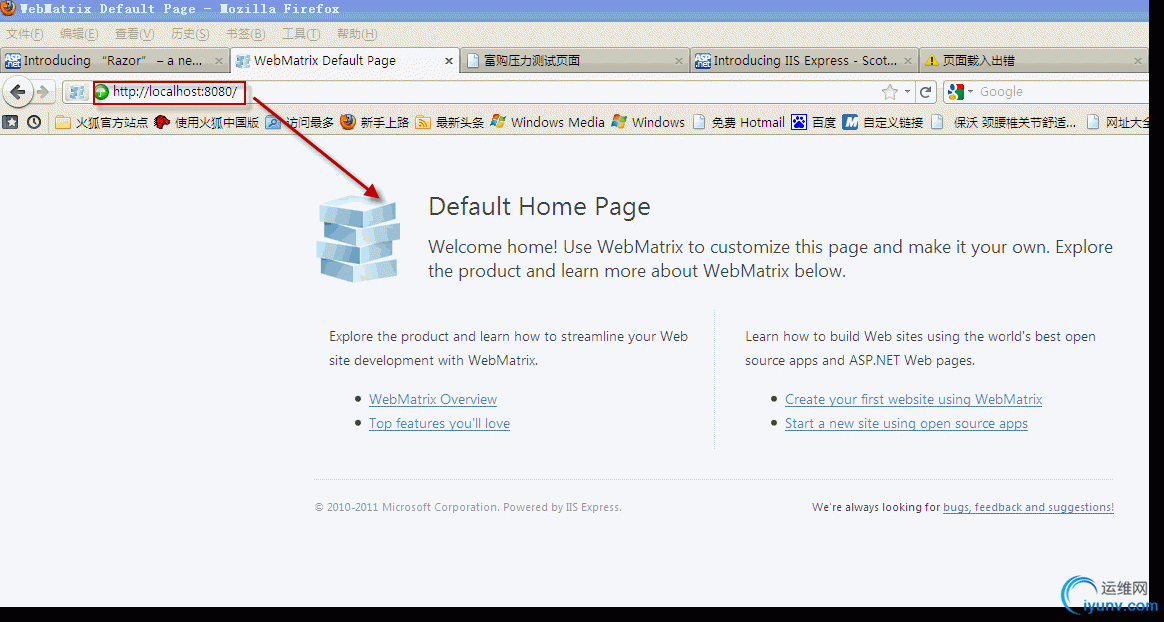The width and height of the screenshot is (1164, 622).
Task: Bookmark this page with the star icon
Action: click(889, 92)
